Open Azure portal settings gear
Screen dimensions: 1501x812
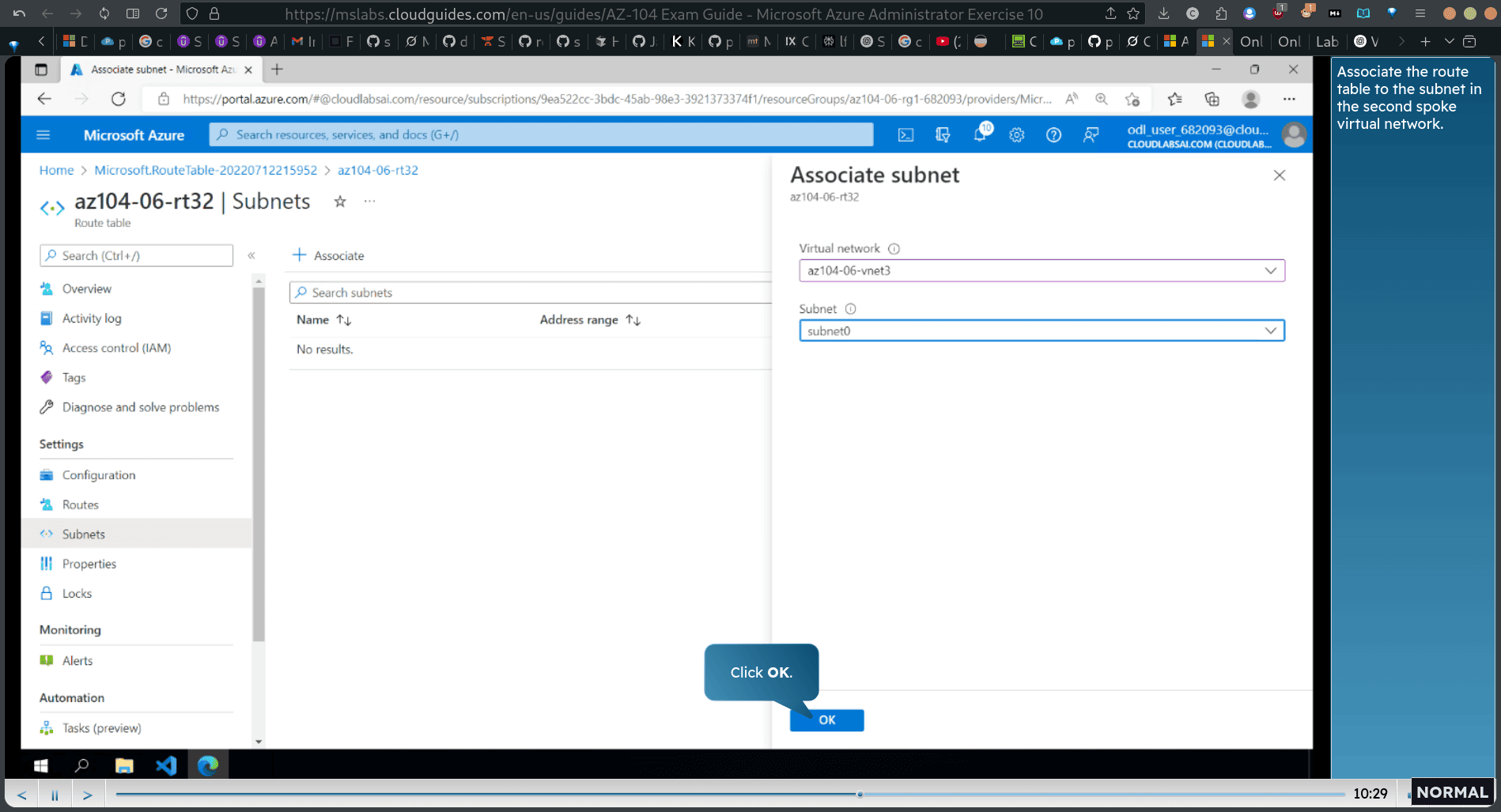coord(1017,135)
